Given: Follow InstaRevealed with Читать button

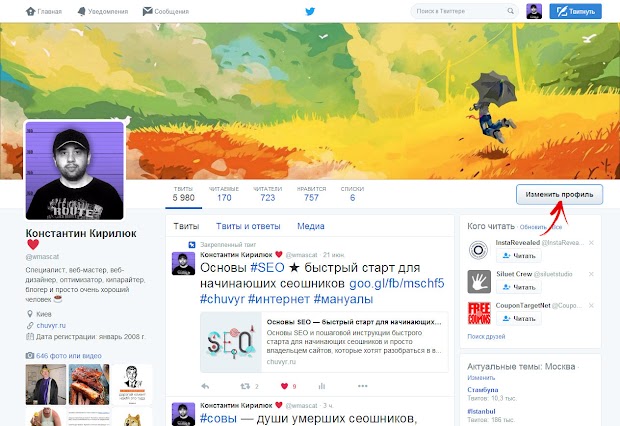Looking at the screenshot, I should 519,256.
